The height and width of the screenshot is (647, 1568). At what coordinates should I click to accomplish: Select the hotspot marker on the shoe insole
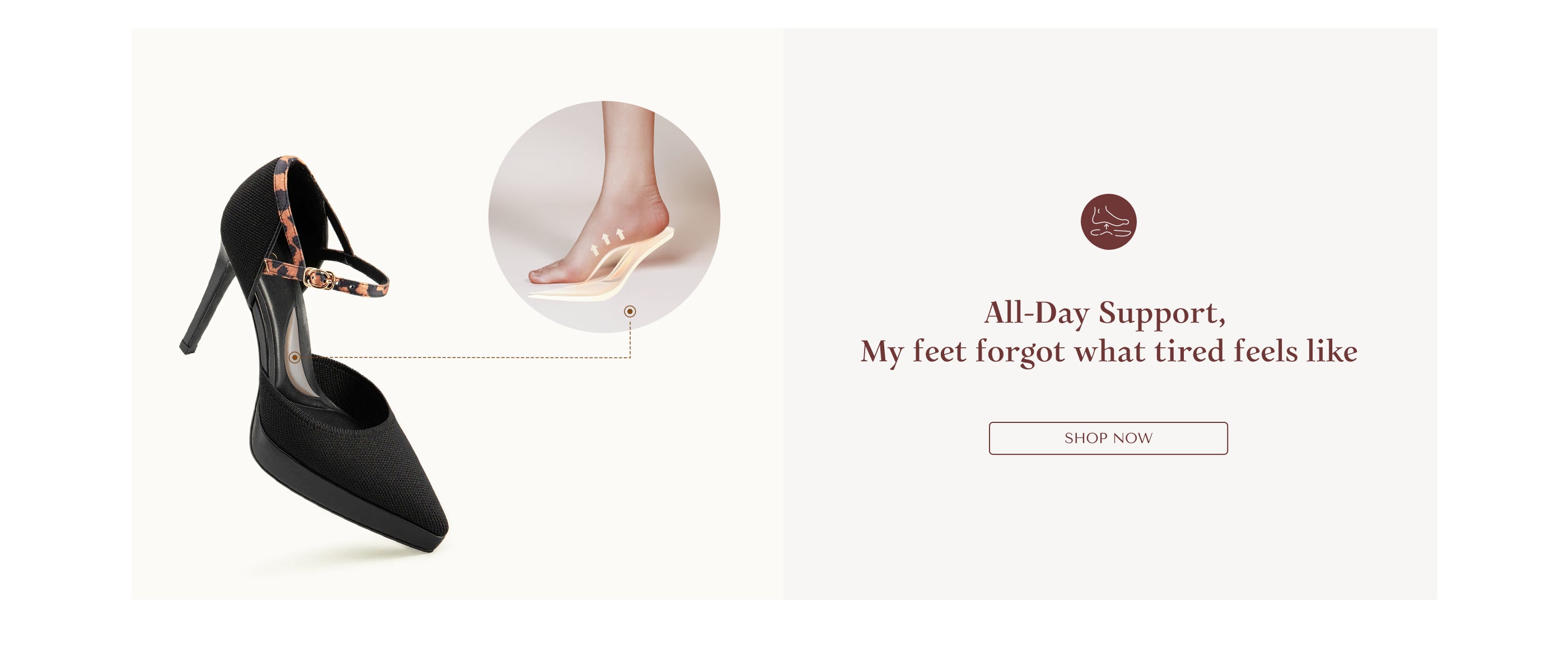pos(295,357)
